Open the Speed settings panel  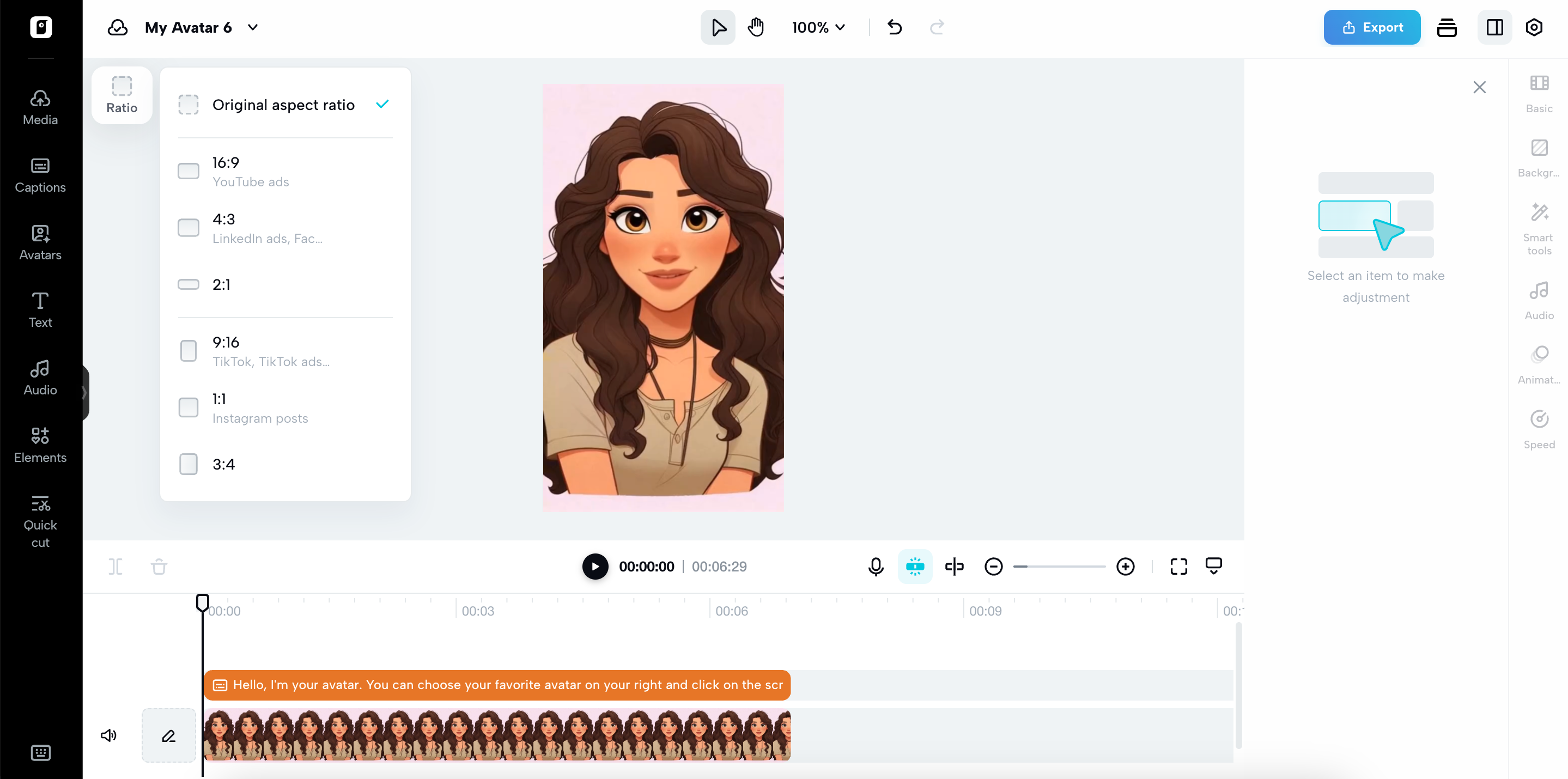tap(1539, 429)
